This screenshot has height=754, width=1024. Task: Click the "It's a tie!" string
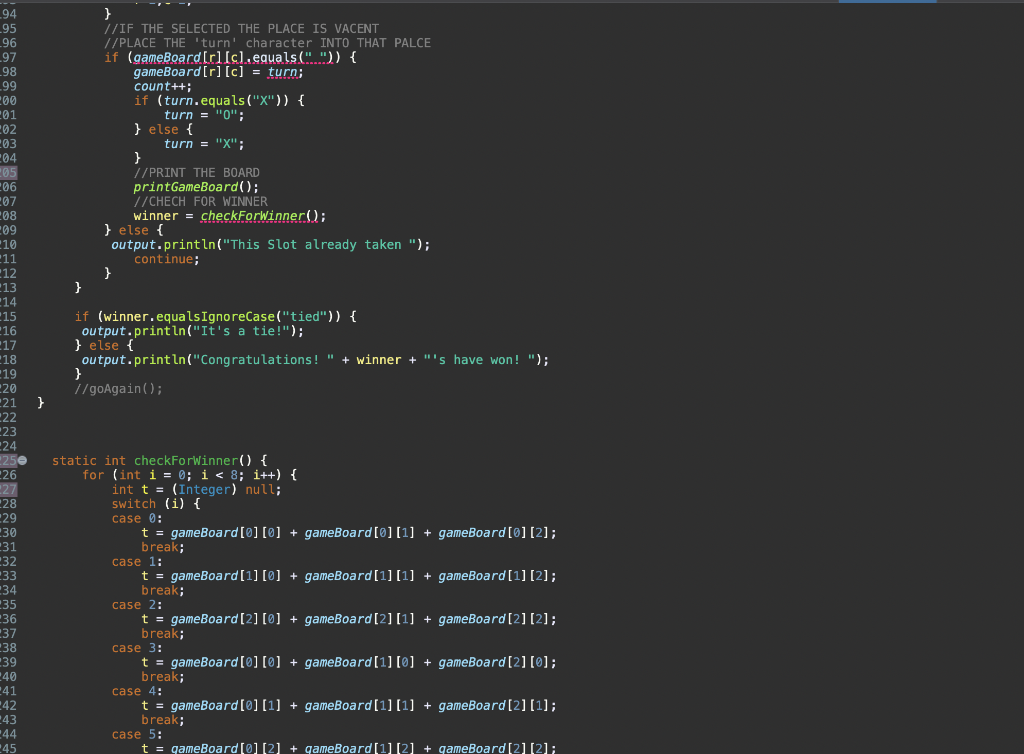241,331
